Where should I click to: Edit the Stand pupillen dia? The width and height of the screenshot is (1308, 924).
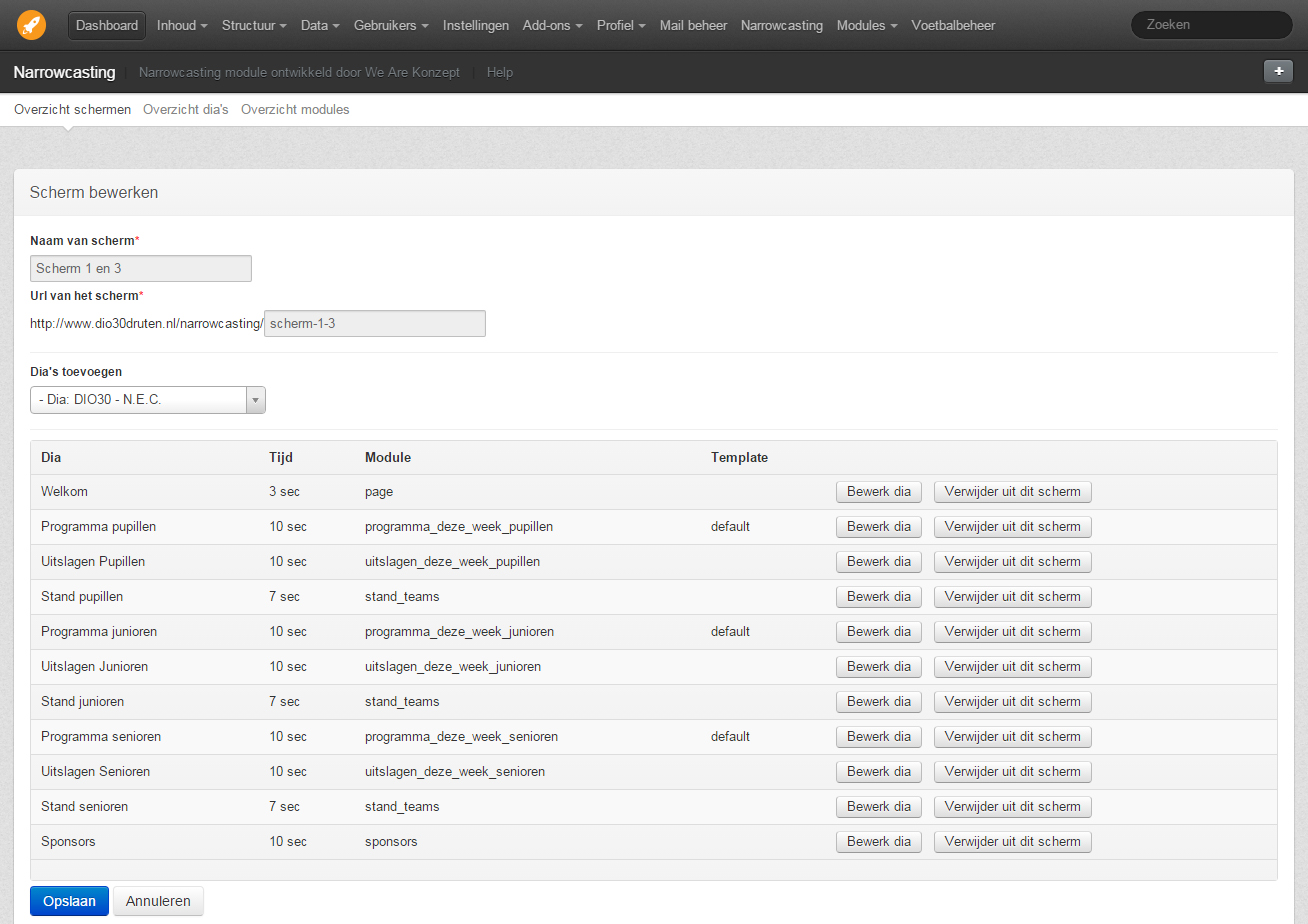tap(879, 597)
